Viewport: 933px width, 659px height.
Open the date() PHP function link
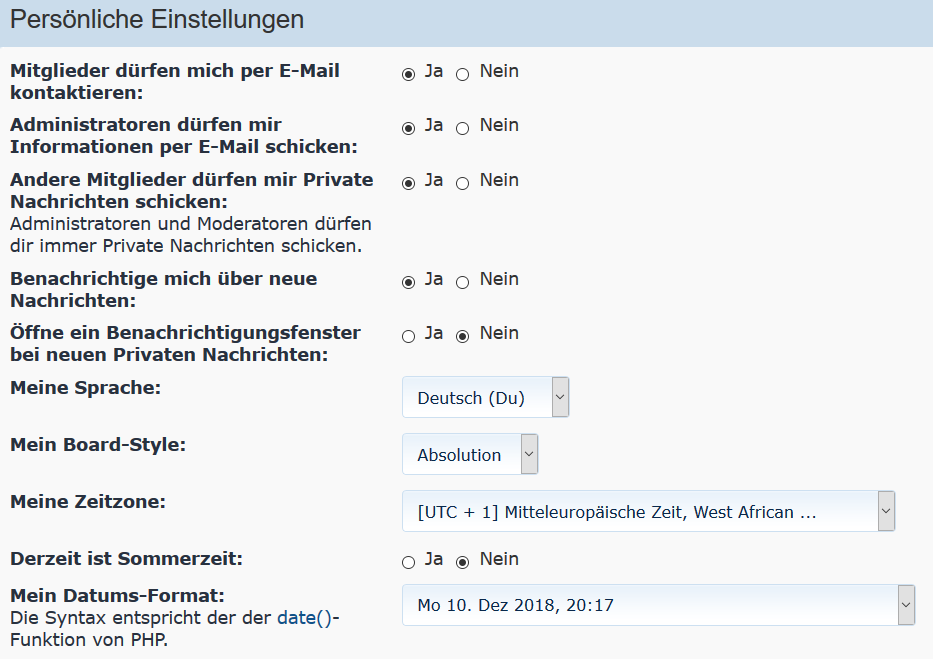304,618
